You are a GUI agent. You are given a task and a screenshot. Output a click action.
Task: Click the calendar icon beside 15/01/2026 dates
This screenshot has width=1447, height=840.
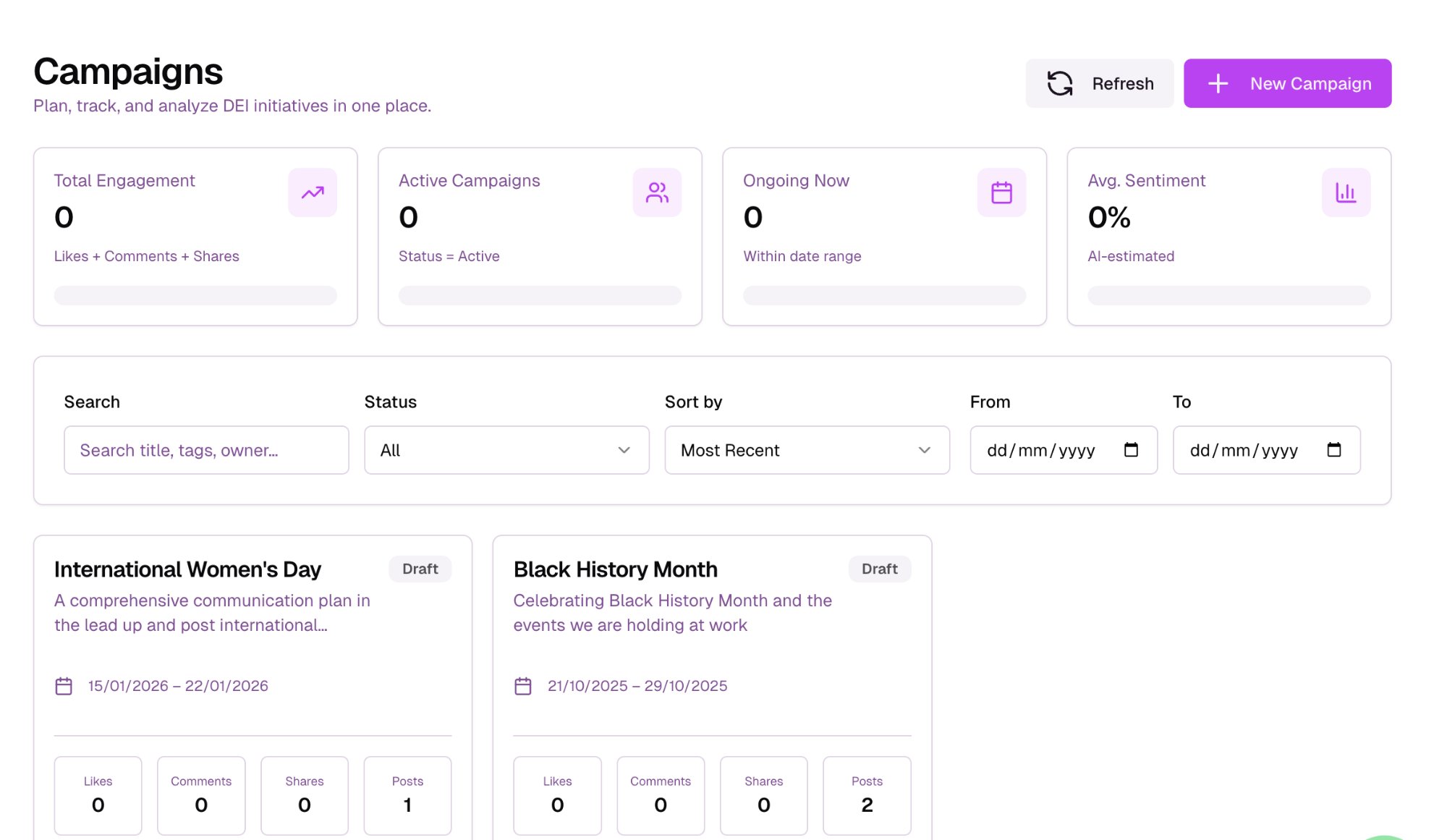point(64,686)
